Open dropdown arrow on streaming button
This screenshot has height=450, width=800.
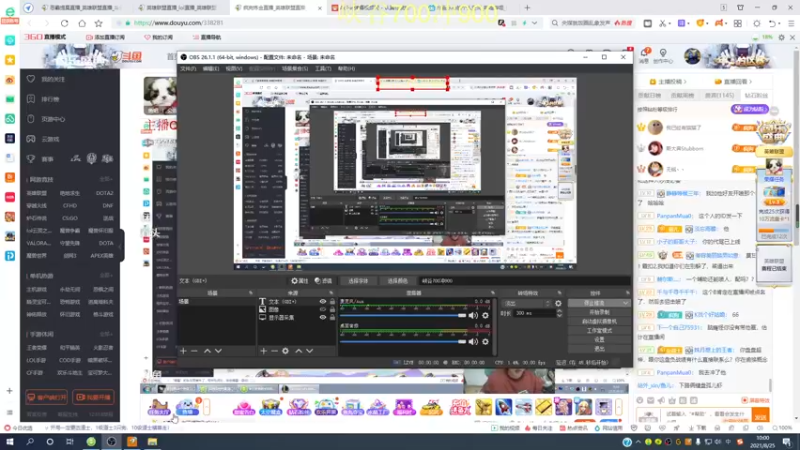pos(626,303)
